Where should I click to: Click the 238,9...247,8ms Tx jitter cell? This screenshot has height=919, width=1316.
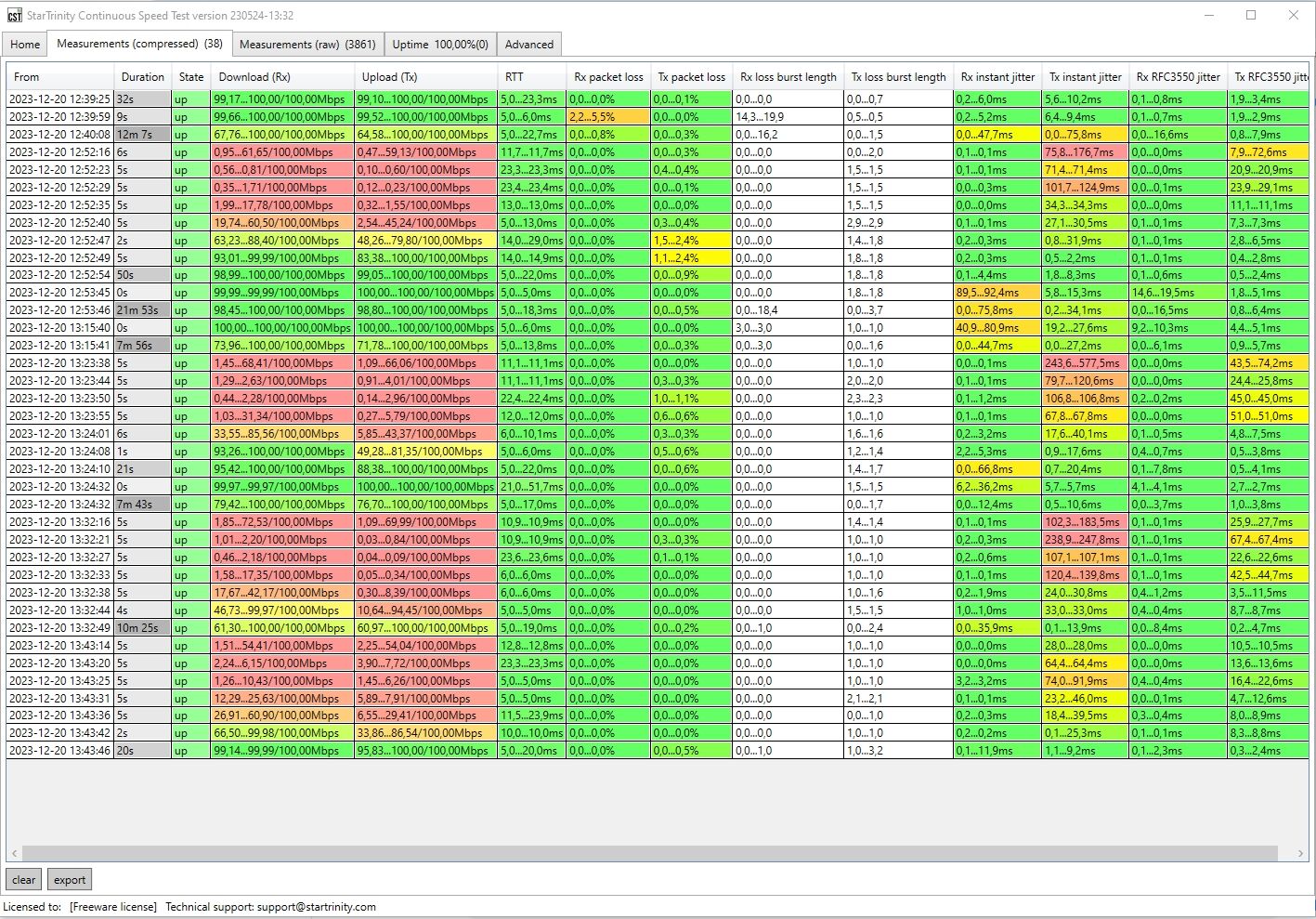(x=1085, y=540)
